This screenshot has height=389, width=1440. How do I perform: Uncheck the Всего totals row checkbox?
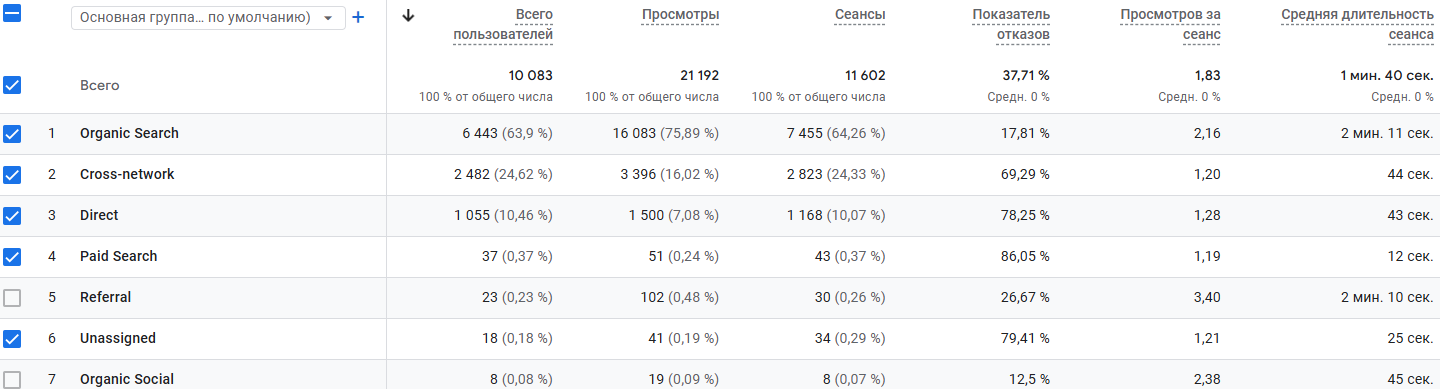pos(12,85)
